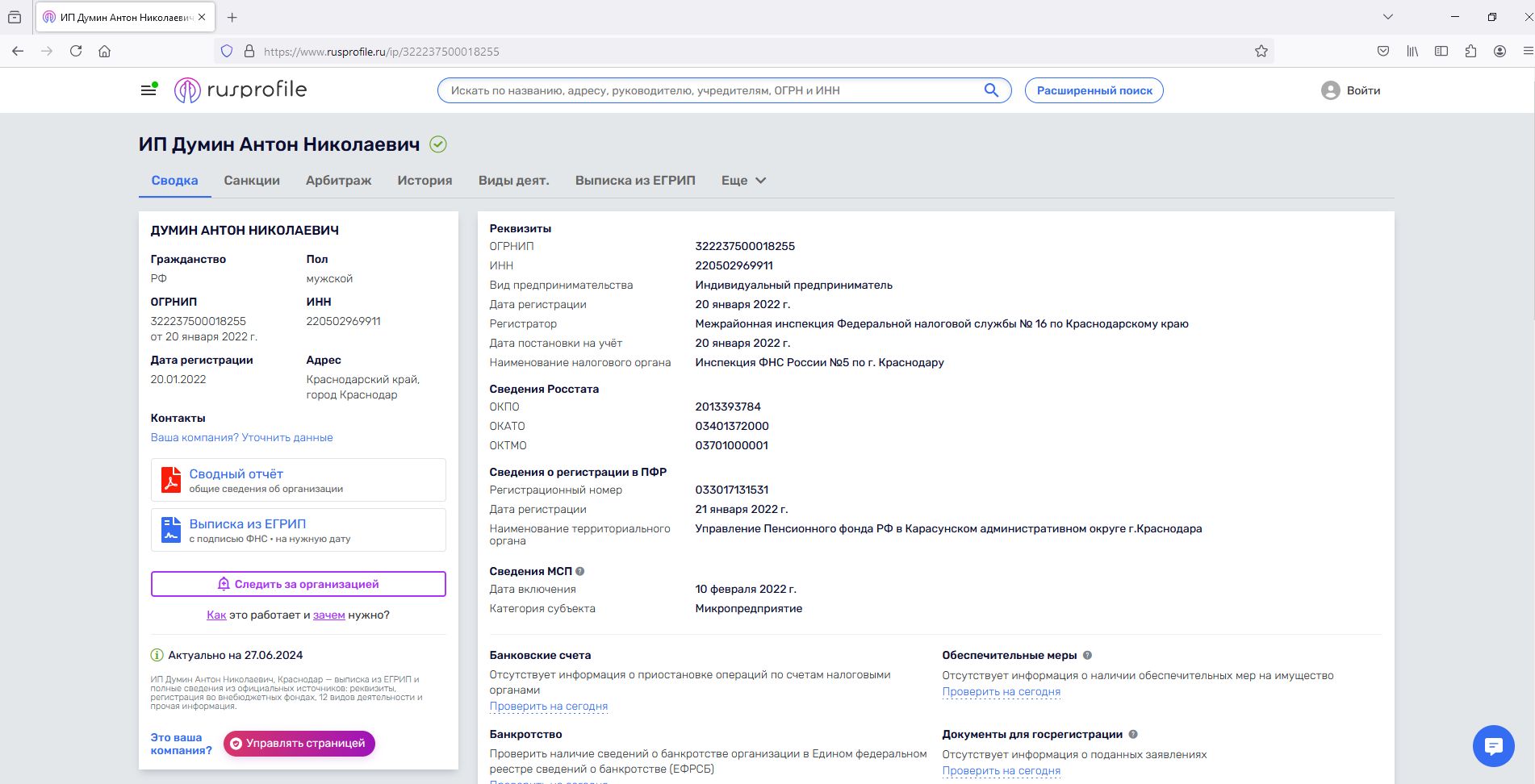
Task: Click the help icon next to Сведения МСП
Action: pyautogui.click(x=580, y=571)
